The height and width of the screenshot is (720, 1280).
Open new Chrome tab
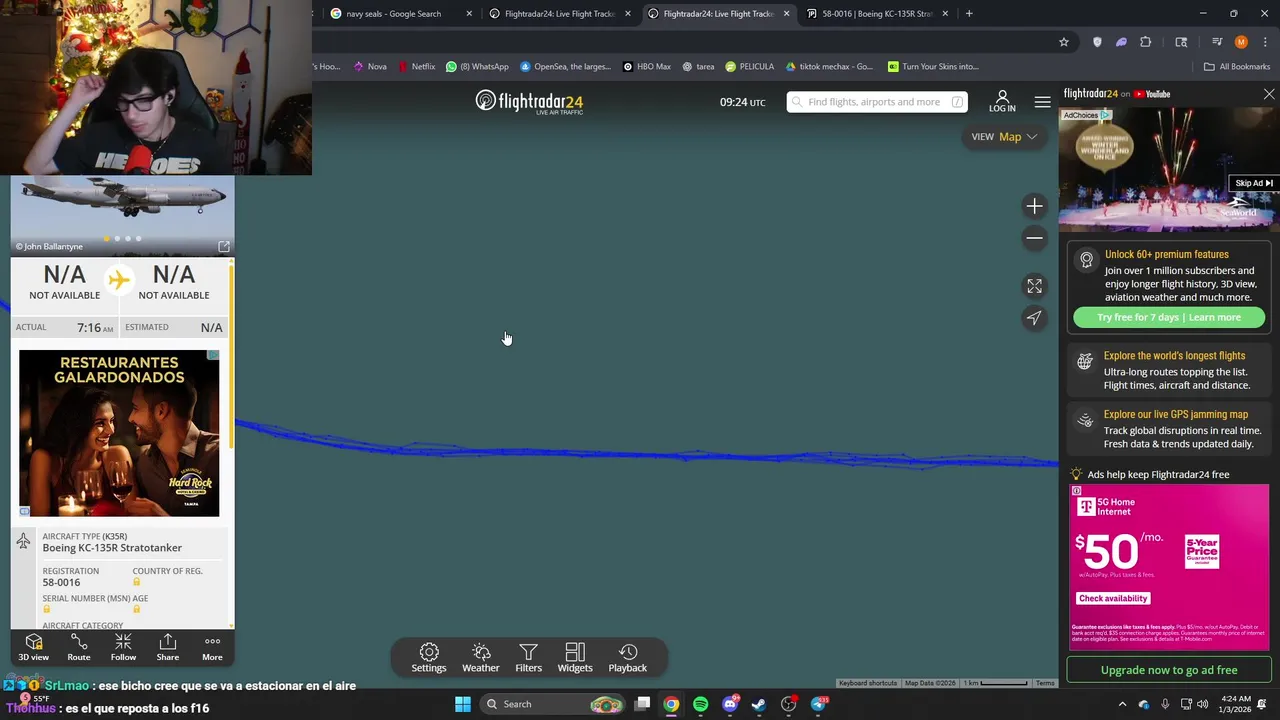click(x=968, y=14)
